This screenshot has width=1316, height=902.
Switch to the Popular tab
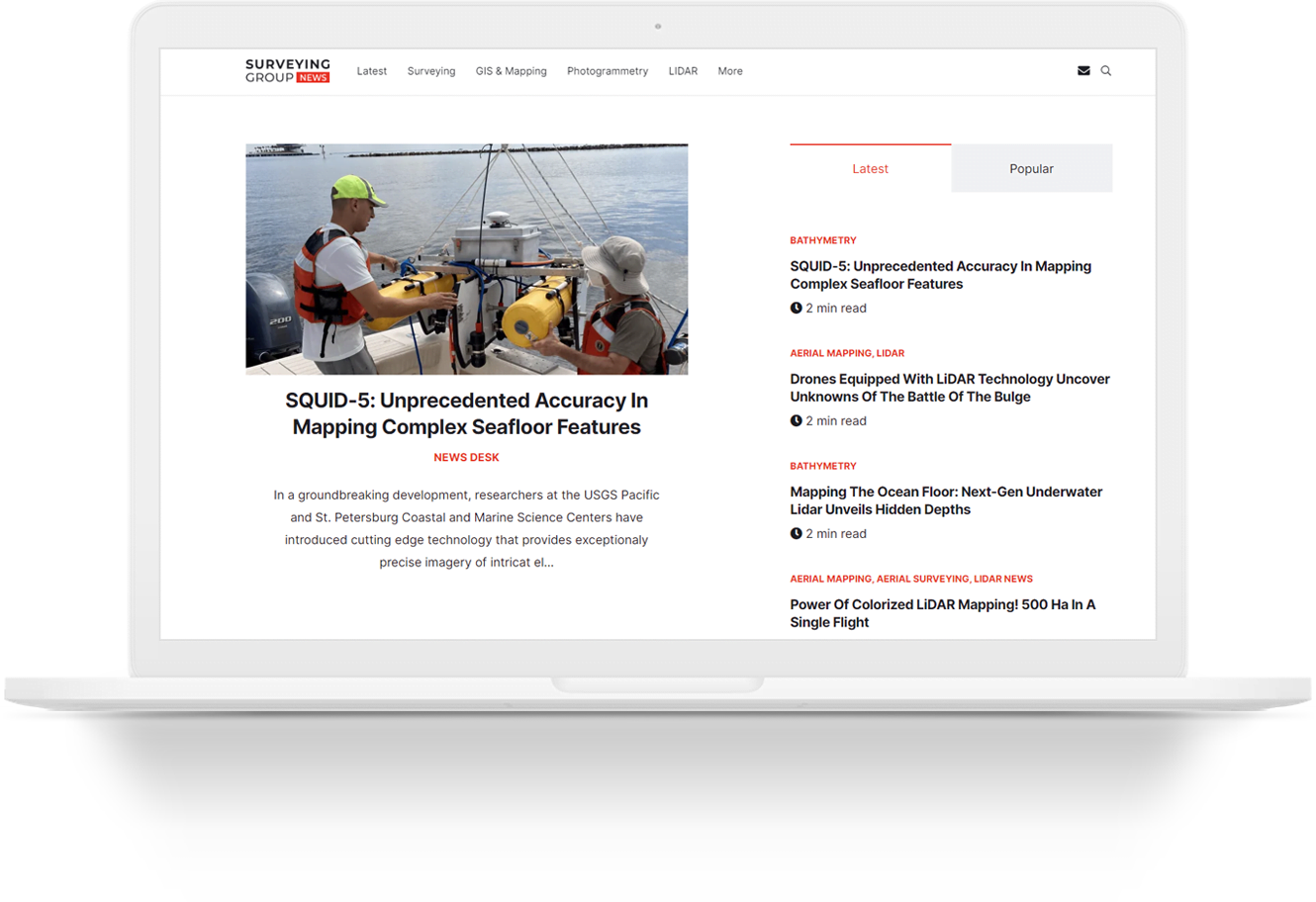pyautogui.click(x=1031, y=169)
